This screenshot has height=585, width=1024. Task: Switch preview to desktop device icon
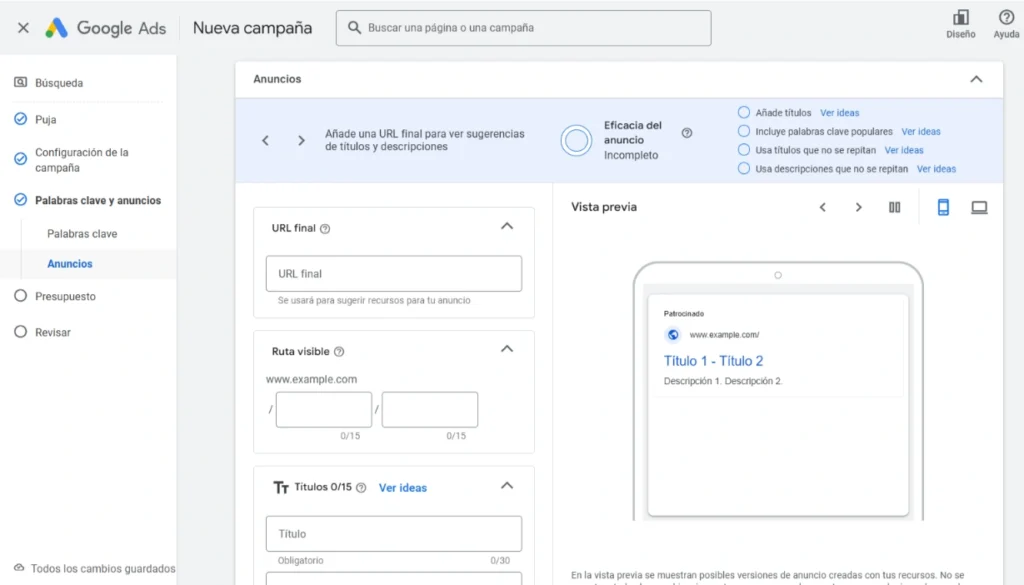[x=979, y=207]
